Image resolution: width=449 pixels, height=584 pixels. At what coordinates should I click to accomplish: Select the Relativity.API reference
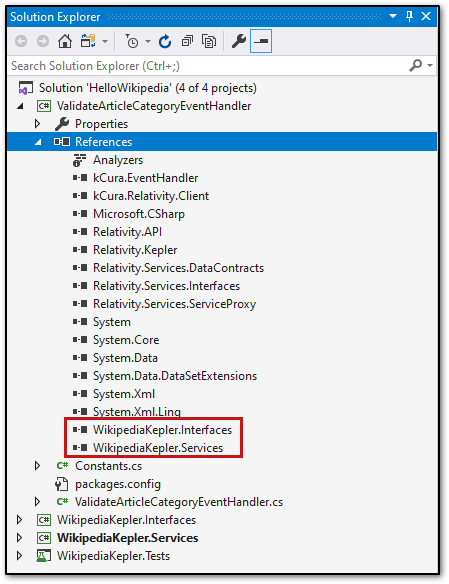[x=127, y=232]
